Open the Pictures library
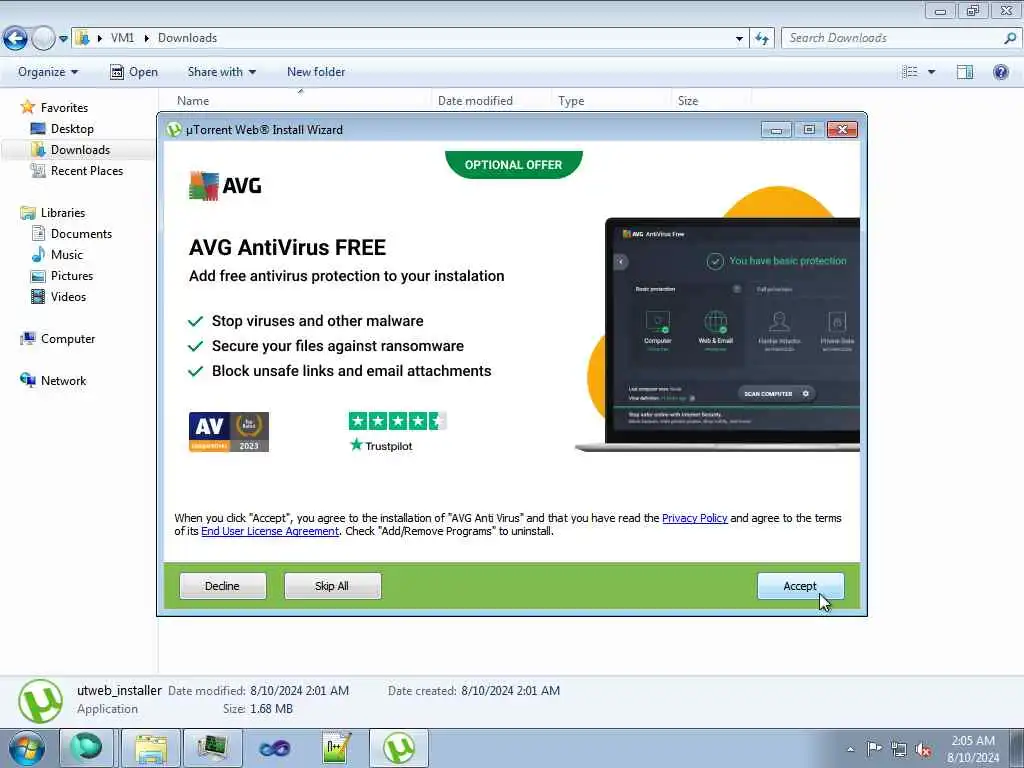The width and height of the screenshot is (1024, 768). [x=62, y=276]
